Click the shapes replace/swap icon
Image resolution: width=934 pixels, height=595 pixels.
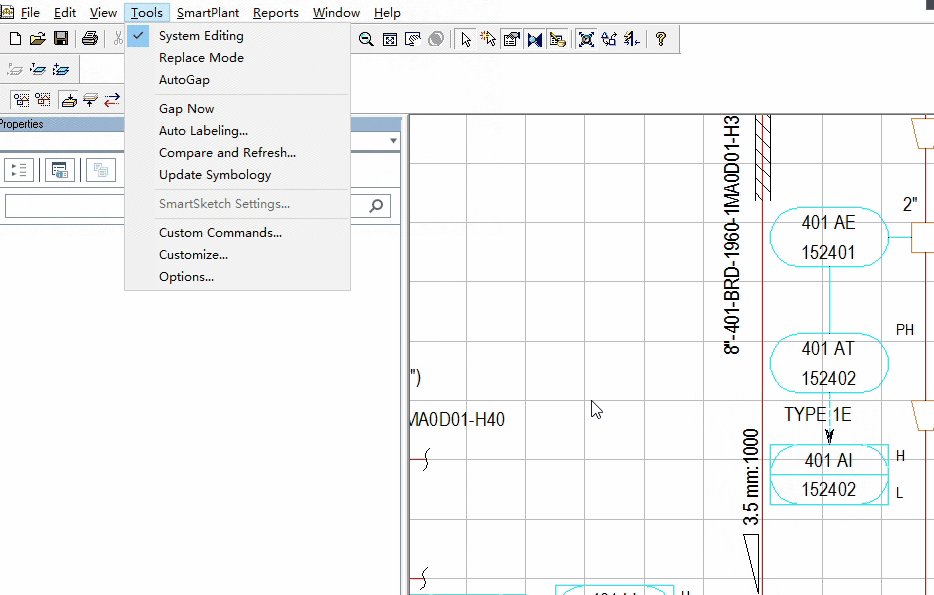[609, 39]
